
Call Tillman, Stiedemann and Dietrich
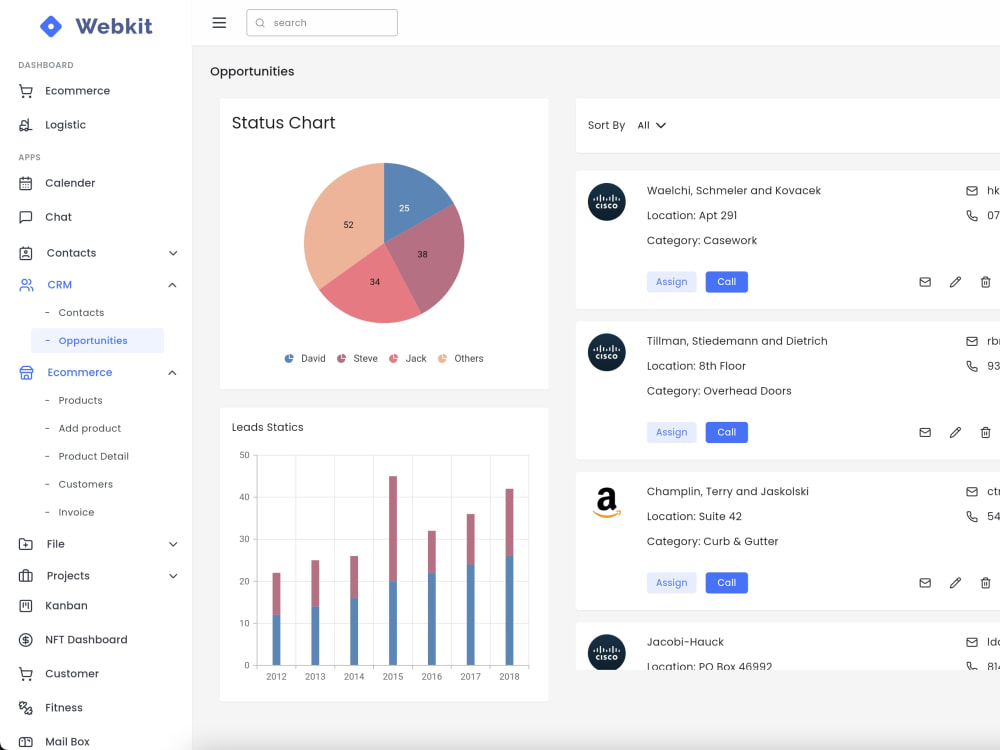(x=726, y=432)
